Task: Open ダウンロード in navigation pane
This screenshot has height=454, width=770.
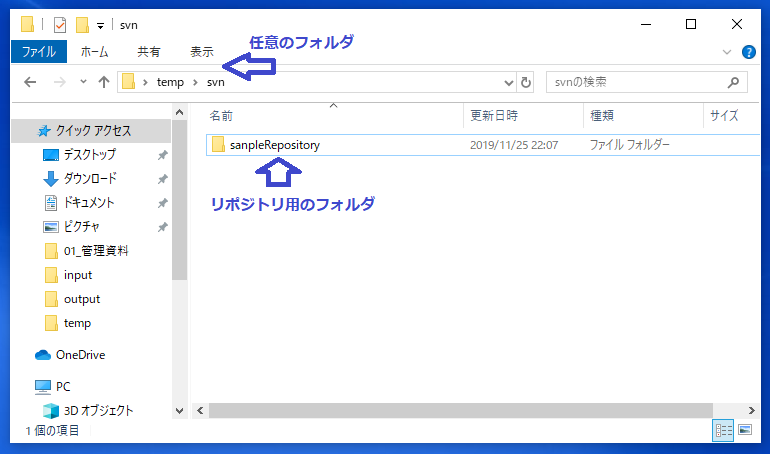Action: pos(90,179)
